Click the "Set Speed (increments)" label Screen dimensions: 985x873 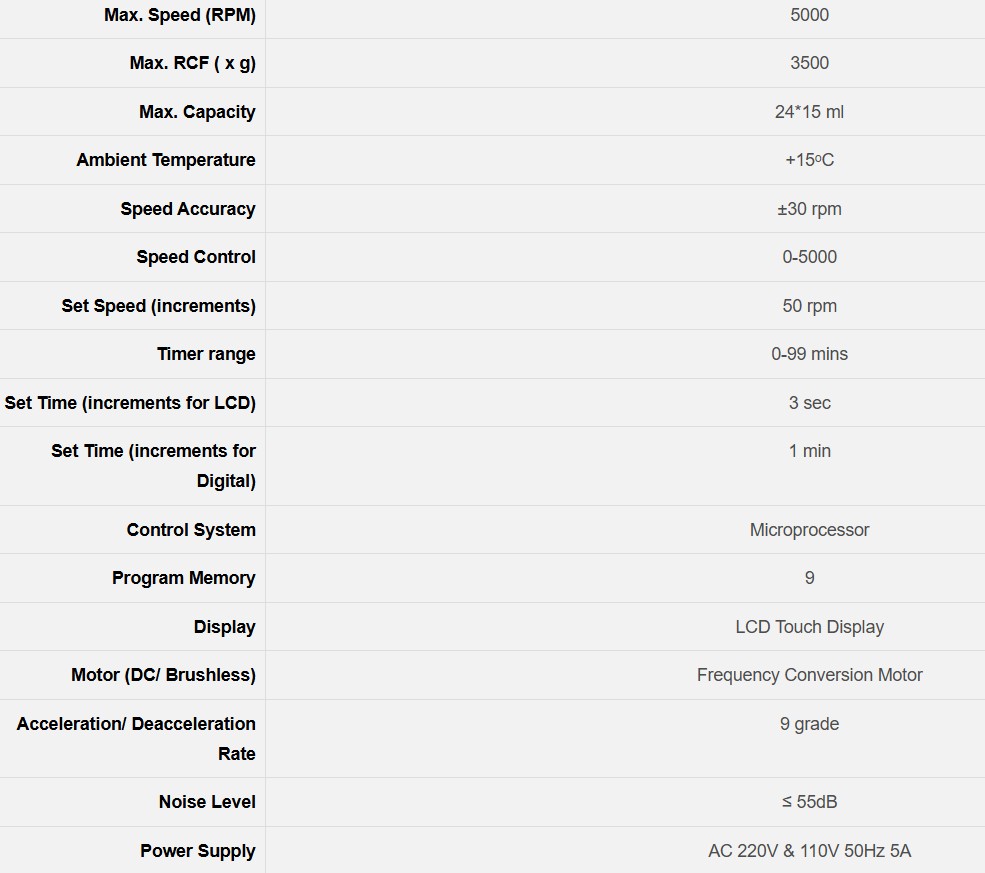coord(158,306)
